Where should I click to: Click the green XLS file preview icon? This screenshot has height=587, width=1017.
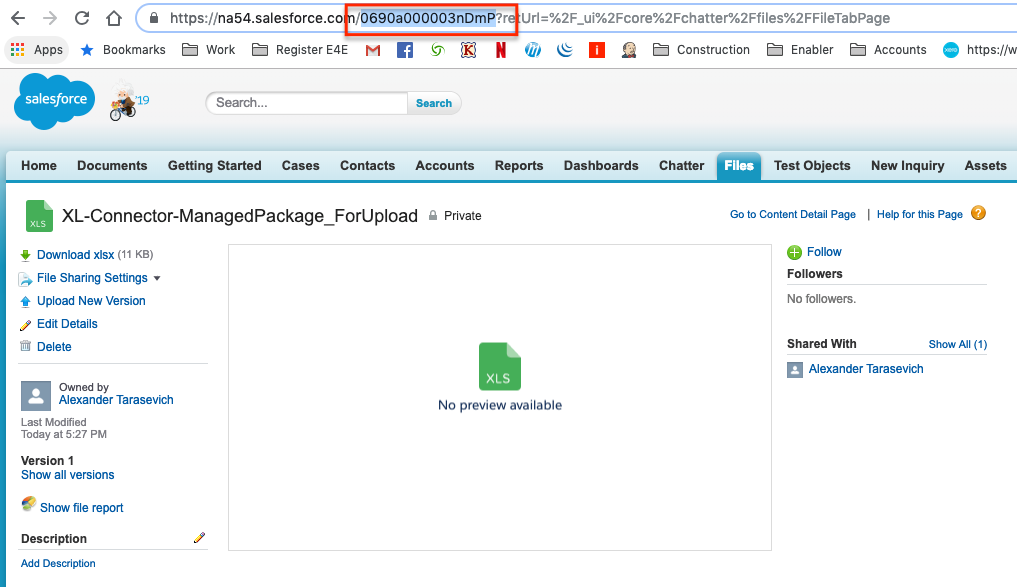[x=499, y=366]
